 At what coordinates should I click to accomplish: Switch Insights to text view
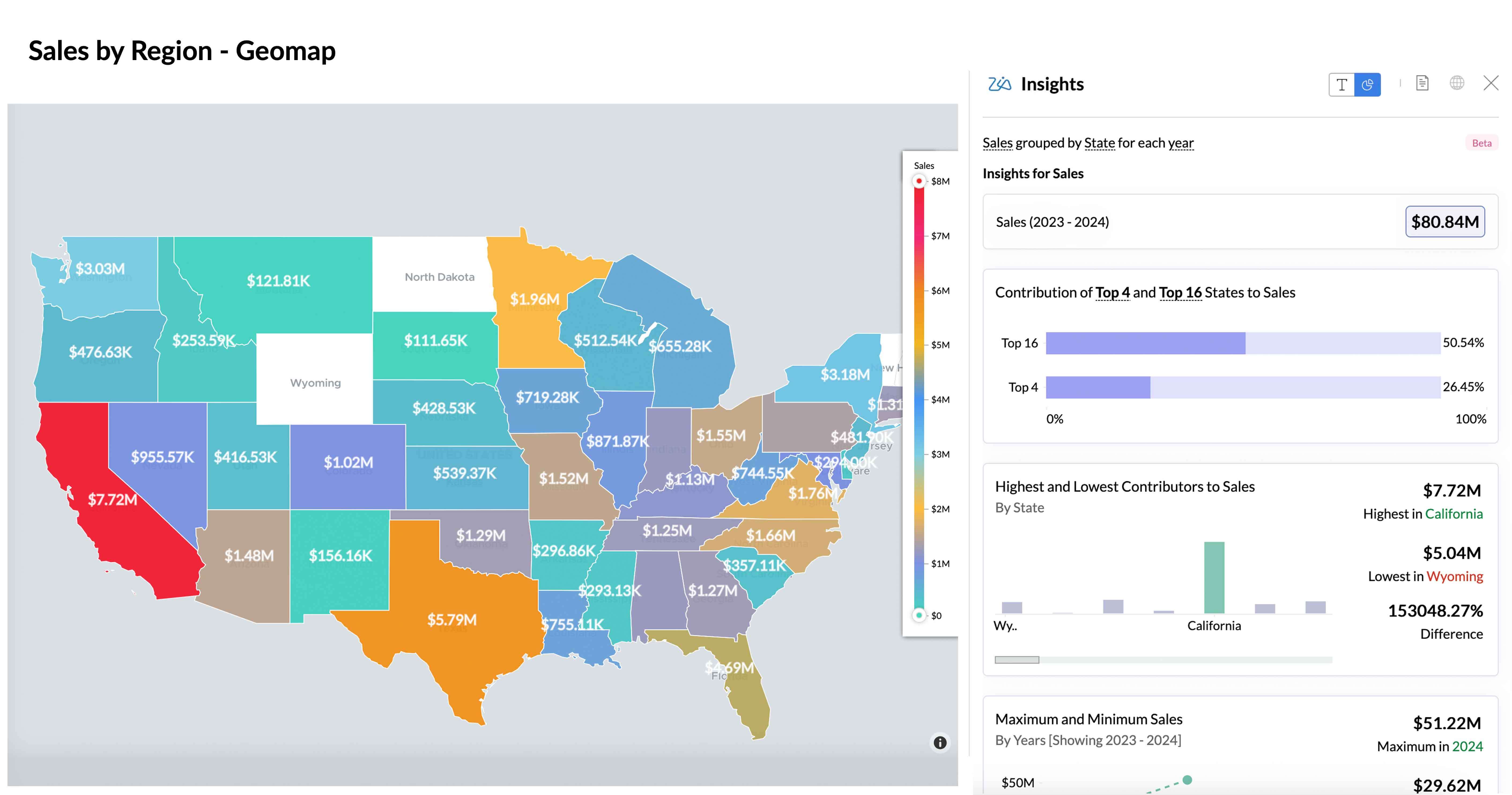click(1342, 84)
